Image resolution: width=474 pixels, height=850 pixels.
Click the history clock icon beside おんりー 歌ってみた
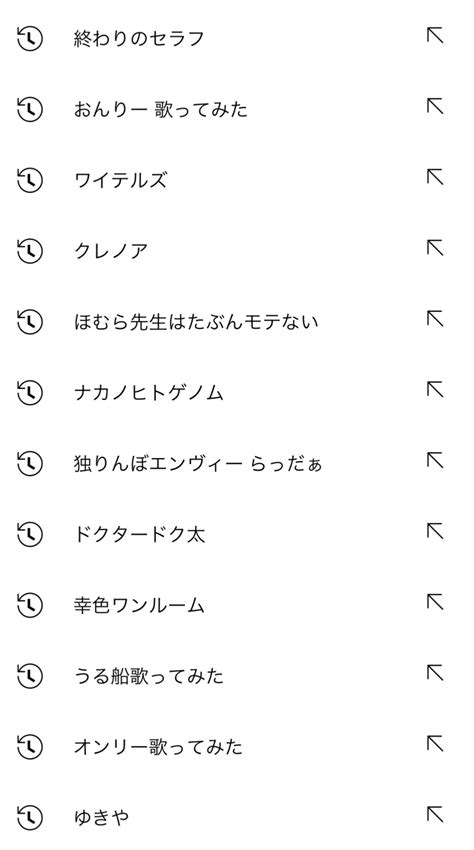(x=29, y=109)
